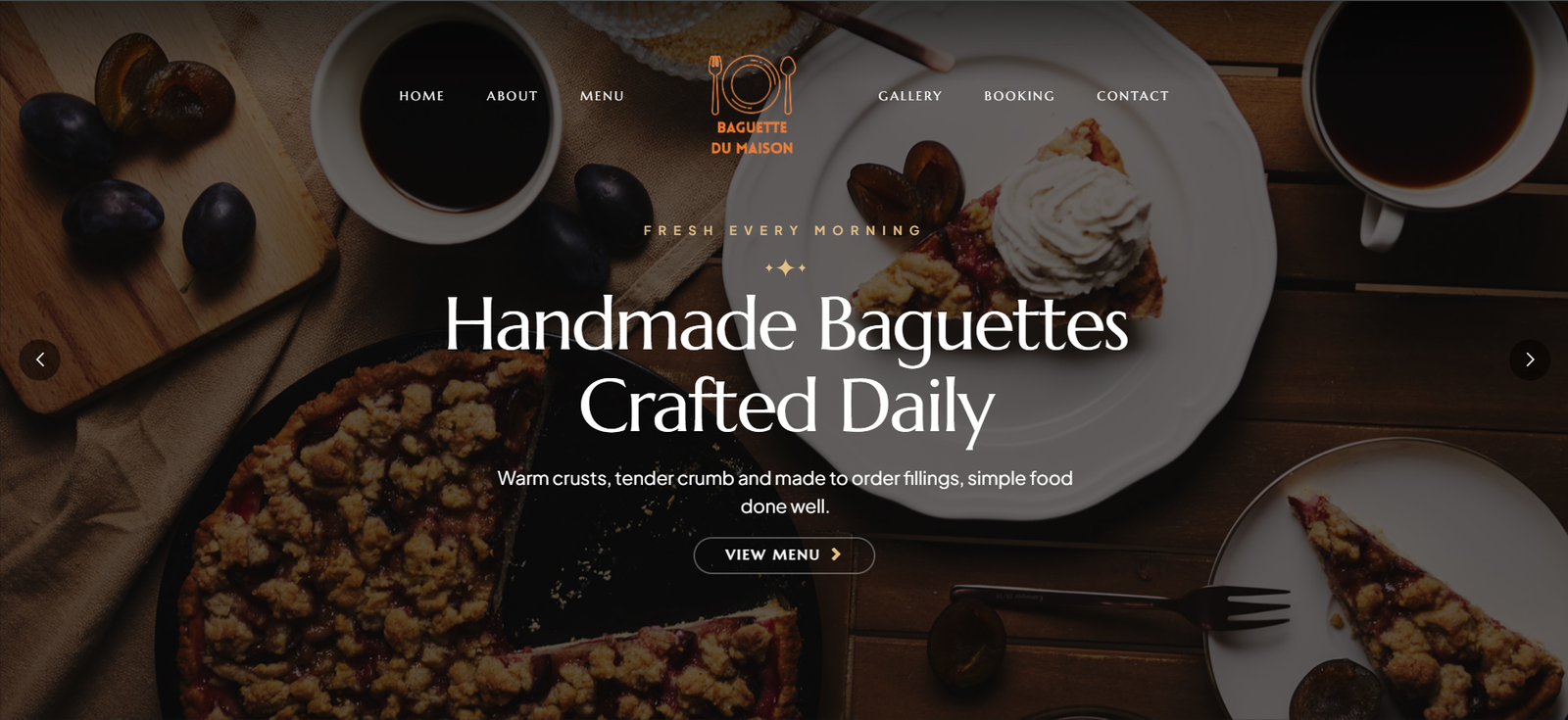Click the Fresh Every Morning tagline
The width and height of the screenshot is (1568, 720).
[x=784, y=230]
